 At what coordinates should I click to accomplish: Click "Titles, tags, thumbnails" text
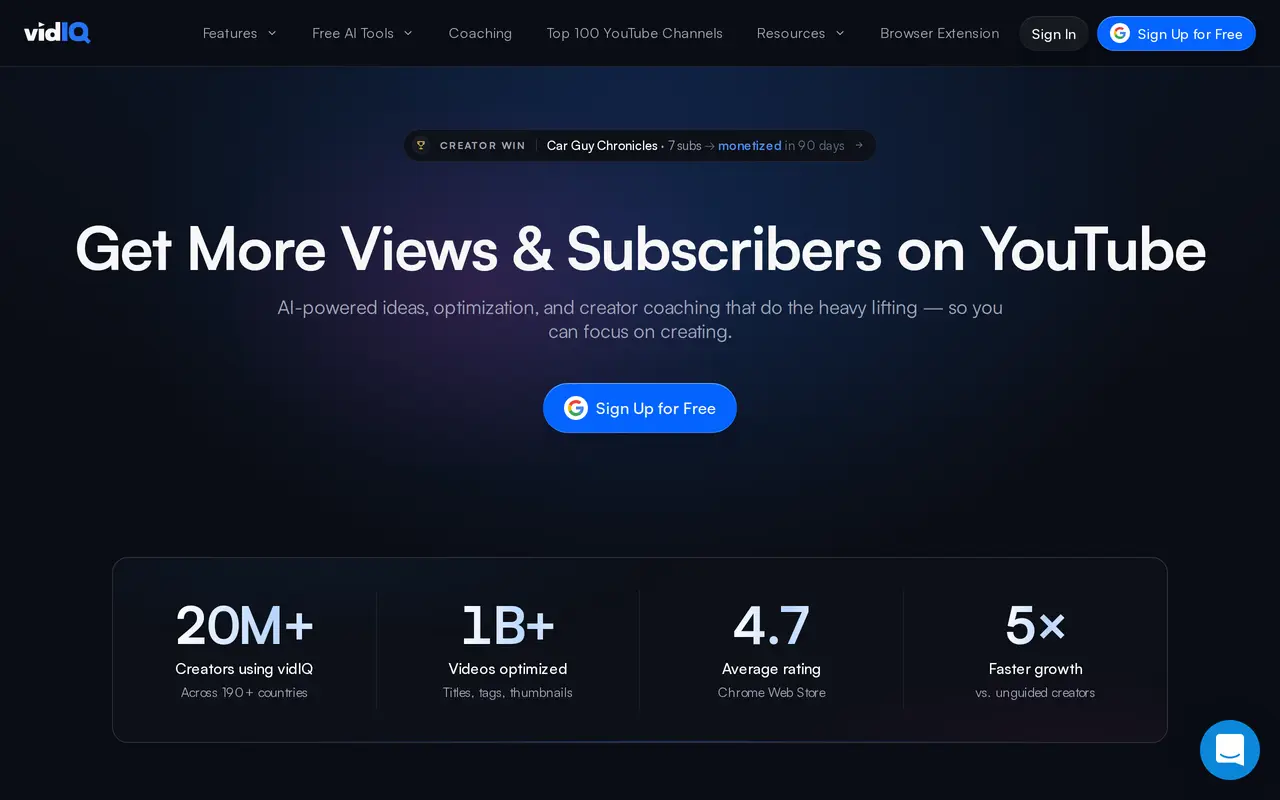pyautogui.click(x=508, y=692)
